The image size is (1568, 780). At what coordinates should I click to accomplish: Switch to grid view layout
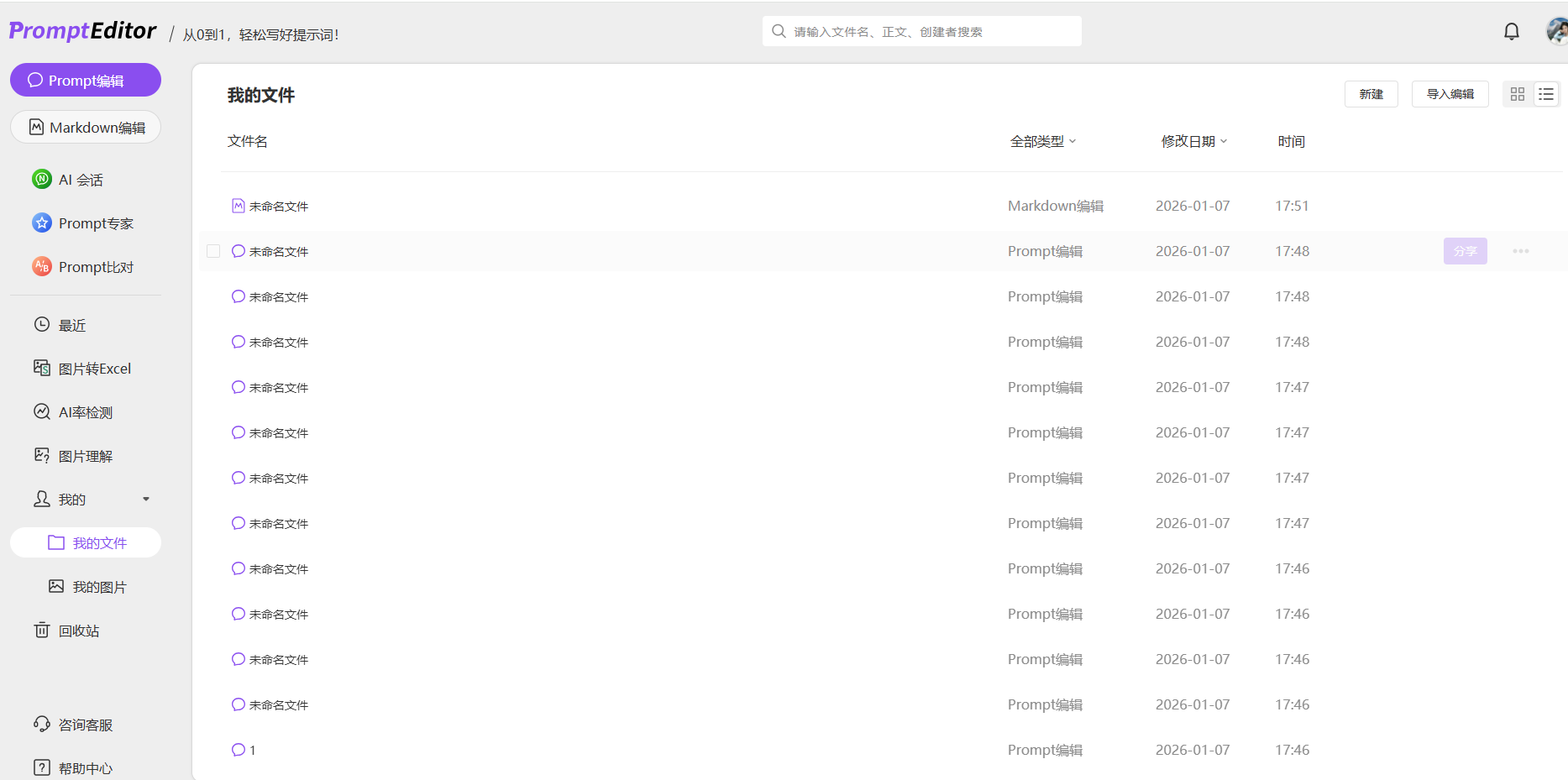[1517, 94]
